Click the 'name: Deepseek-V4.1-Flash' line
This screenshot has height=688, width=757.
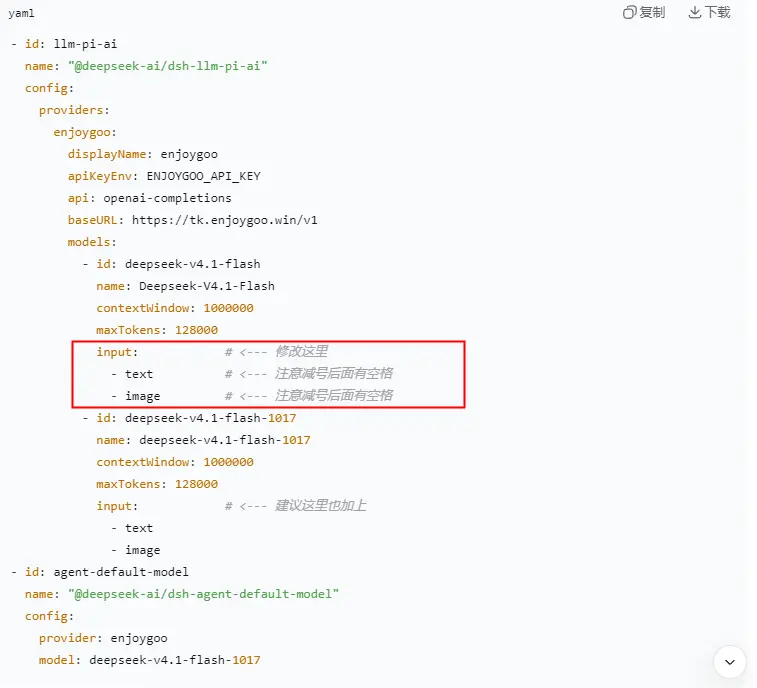185,286
